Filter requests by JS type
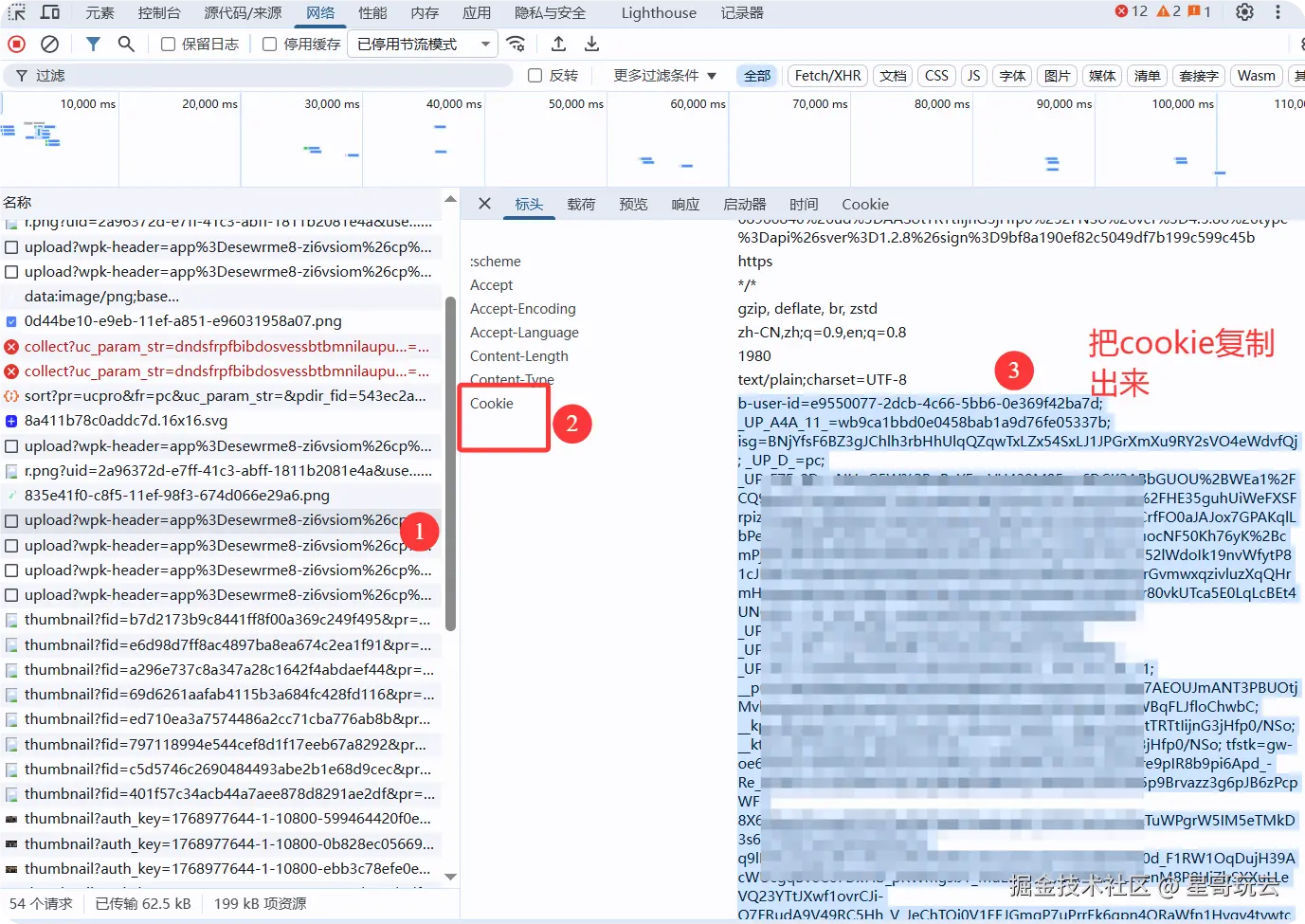 click(x=973, y=76)
